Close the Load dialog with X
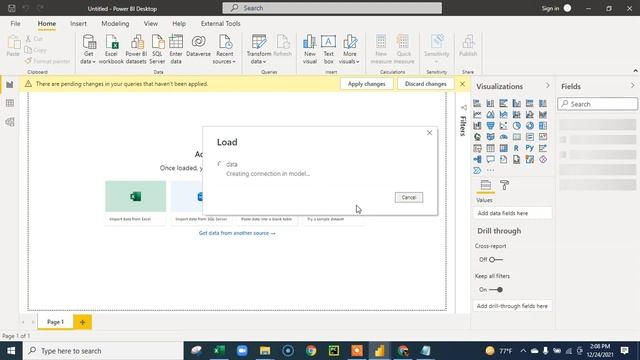Viewport: 640px width, 360px height. 429,133
